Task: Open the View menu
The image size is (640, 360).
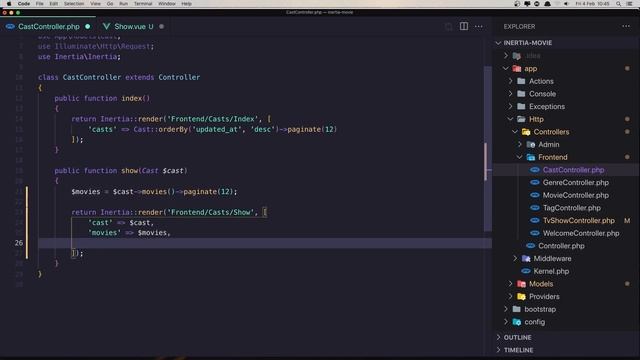Action: click(x=95, y=4)
